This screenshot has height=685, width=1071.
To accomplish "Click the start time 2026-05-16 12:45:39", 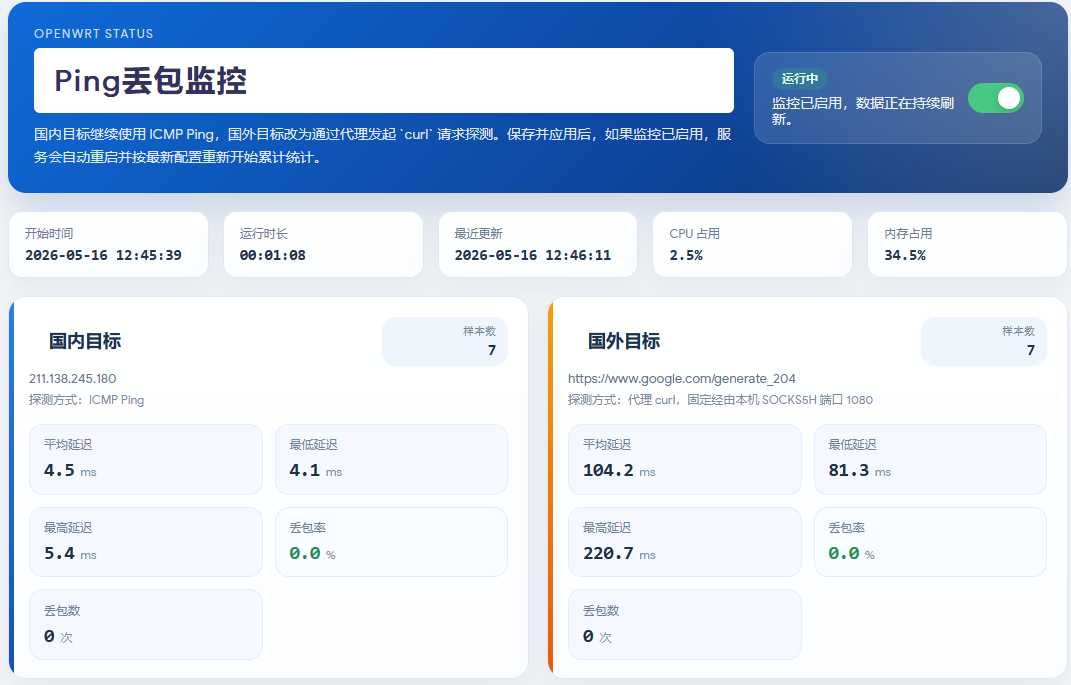I will point(103,255).
